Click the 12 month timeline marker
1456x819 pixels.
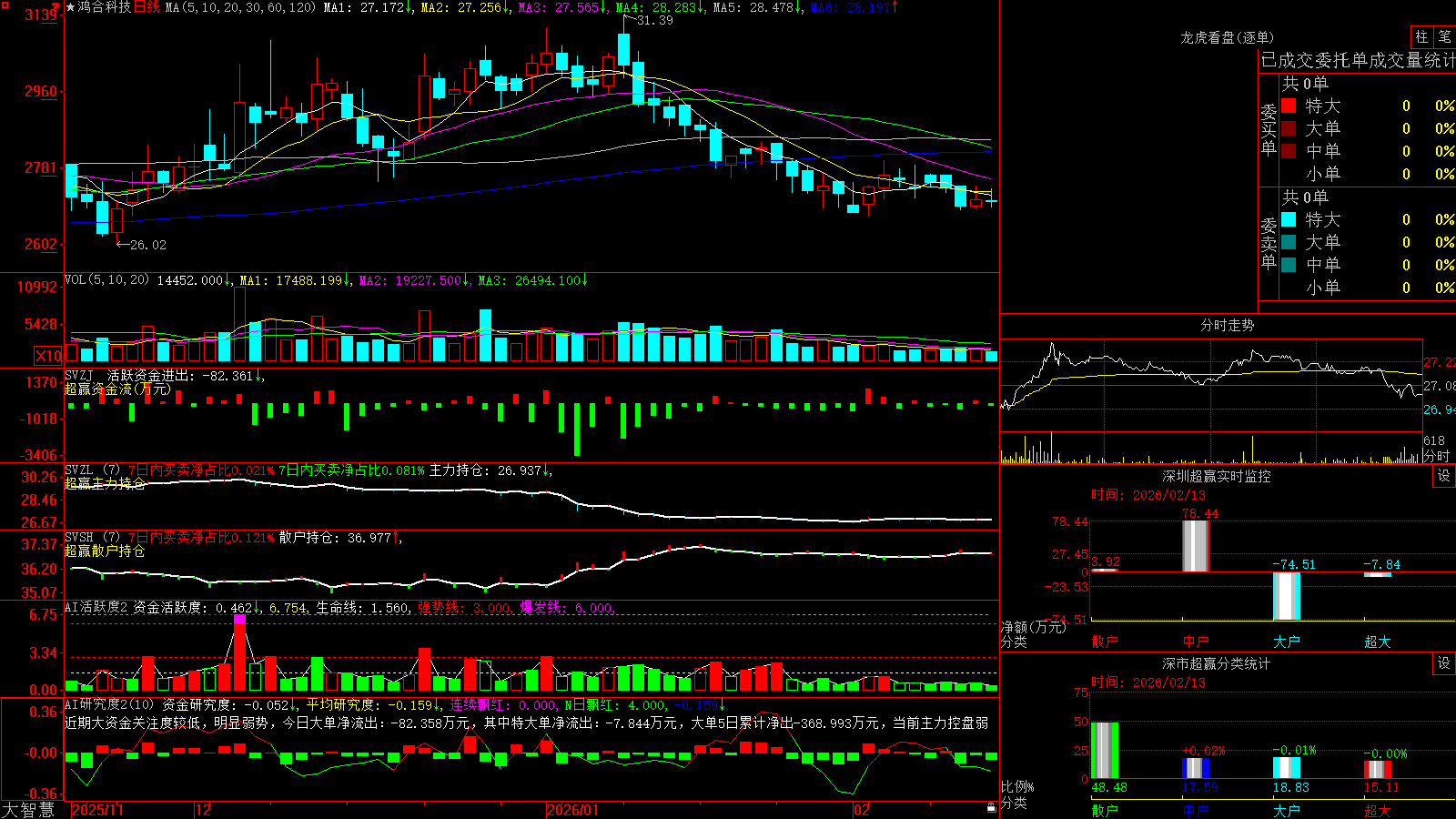pyautogui.click(x=204, y=810)
